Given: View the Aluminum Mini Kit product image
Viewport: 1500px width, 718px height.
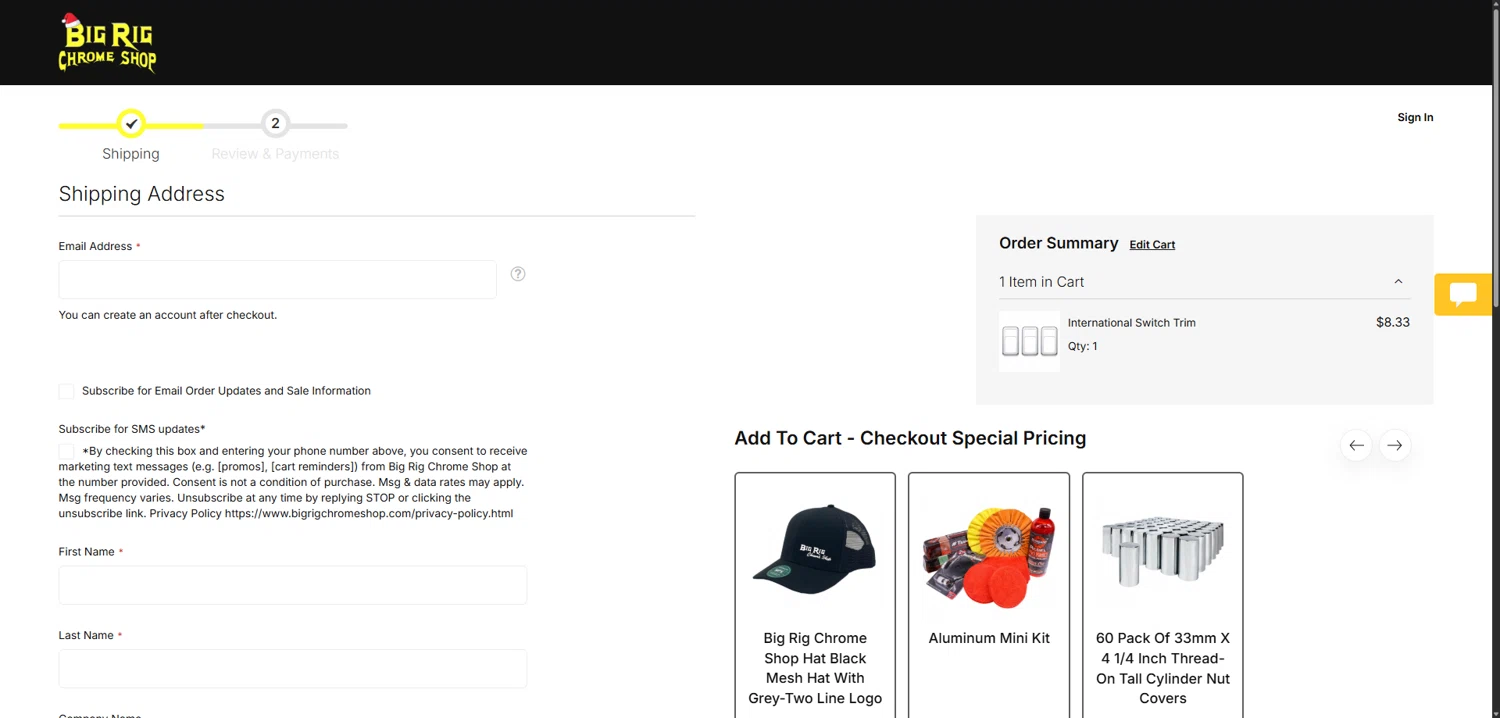Looking at the screenshot, I should (x=989, y=556).
